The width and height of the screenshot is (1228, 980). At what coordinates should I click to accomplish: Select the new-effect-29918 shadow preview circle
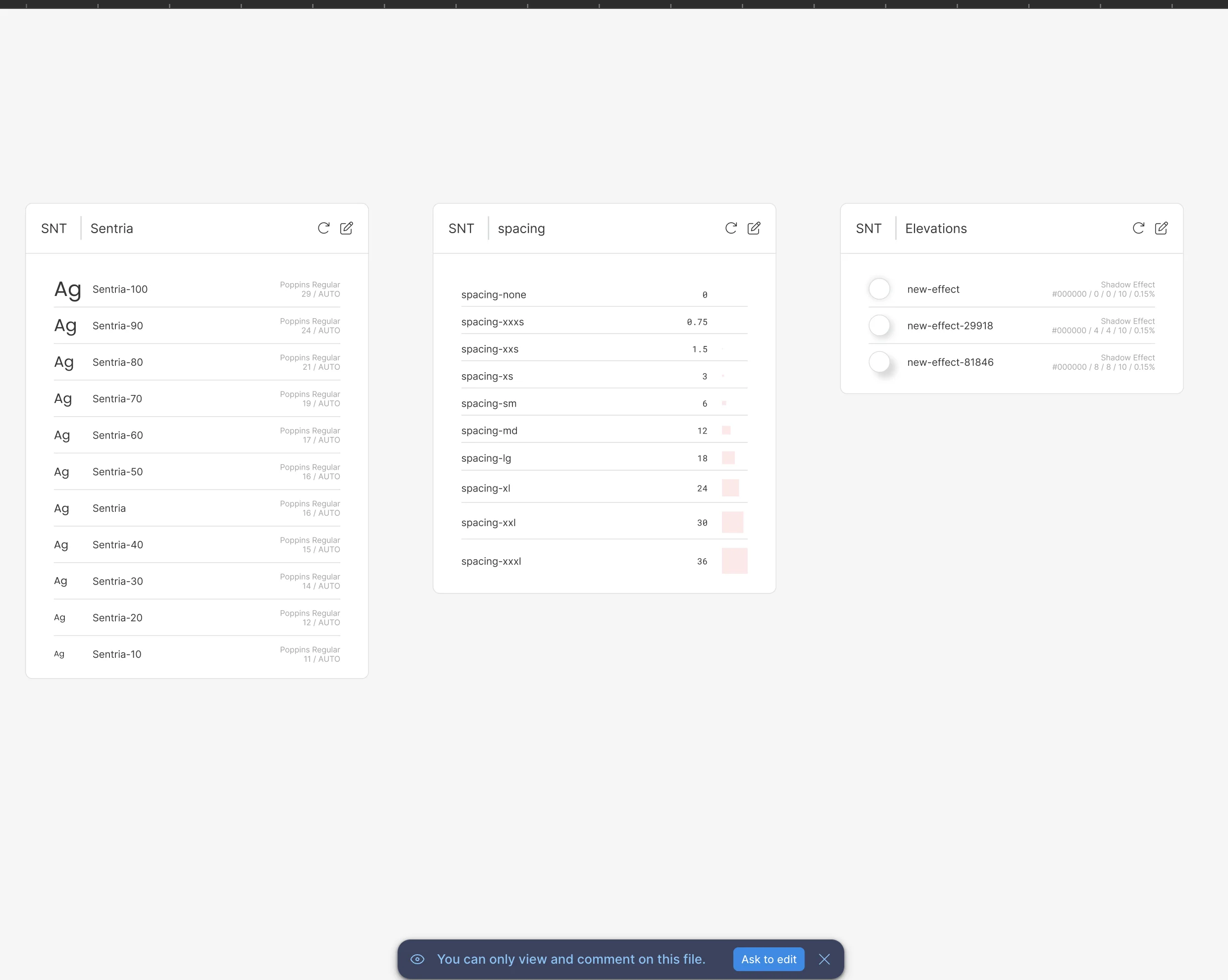click(879, 325)
